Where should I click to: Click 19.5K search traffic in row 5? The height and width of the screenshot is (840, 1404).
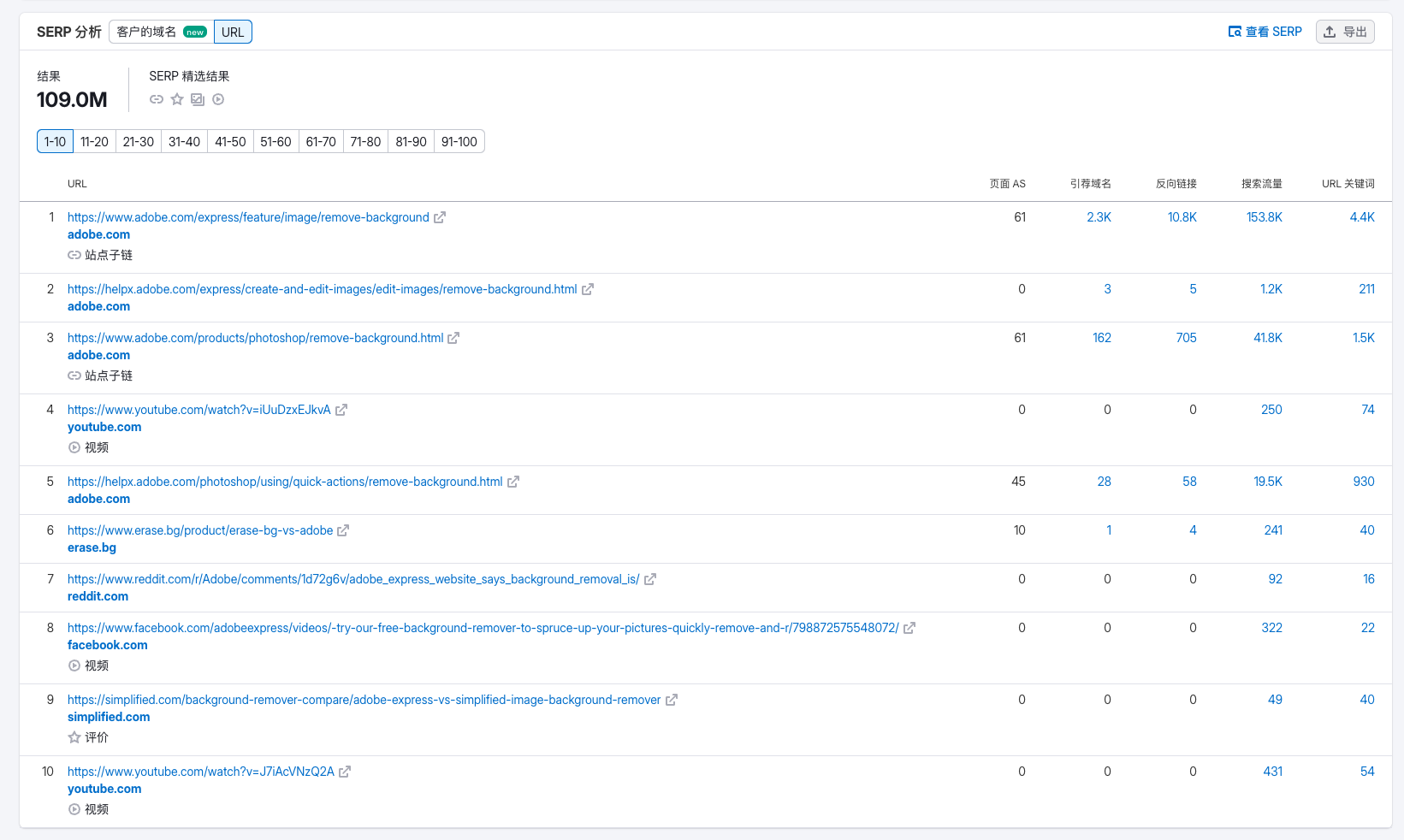pos(1268,482)
